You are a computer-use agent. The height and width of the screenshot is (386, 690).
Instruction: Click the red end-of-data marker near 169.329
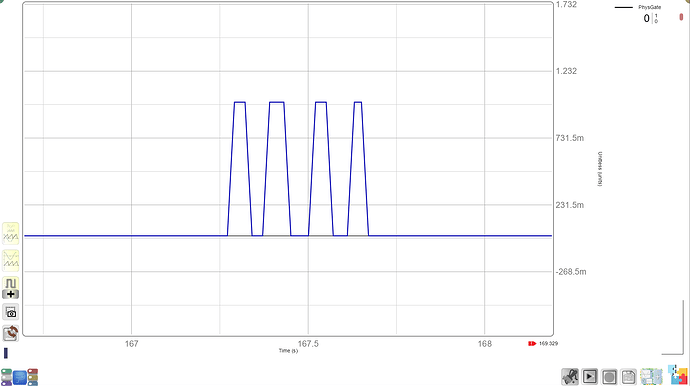click(x=532, y=343)
